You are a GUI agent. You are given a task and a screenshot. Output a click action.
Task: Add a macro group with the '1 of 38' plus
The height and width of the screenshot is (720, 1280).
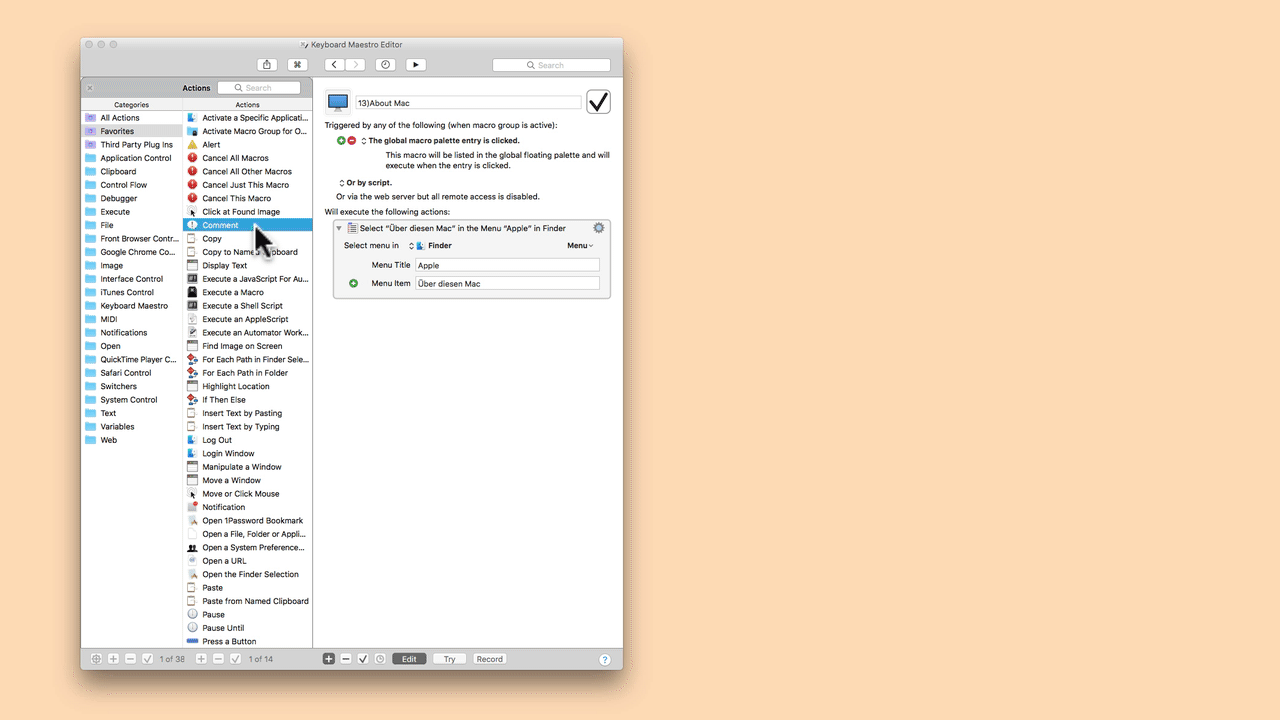[113, 659]
